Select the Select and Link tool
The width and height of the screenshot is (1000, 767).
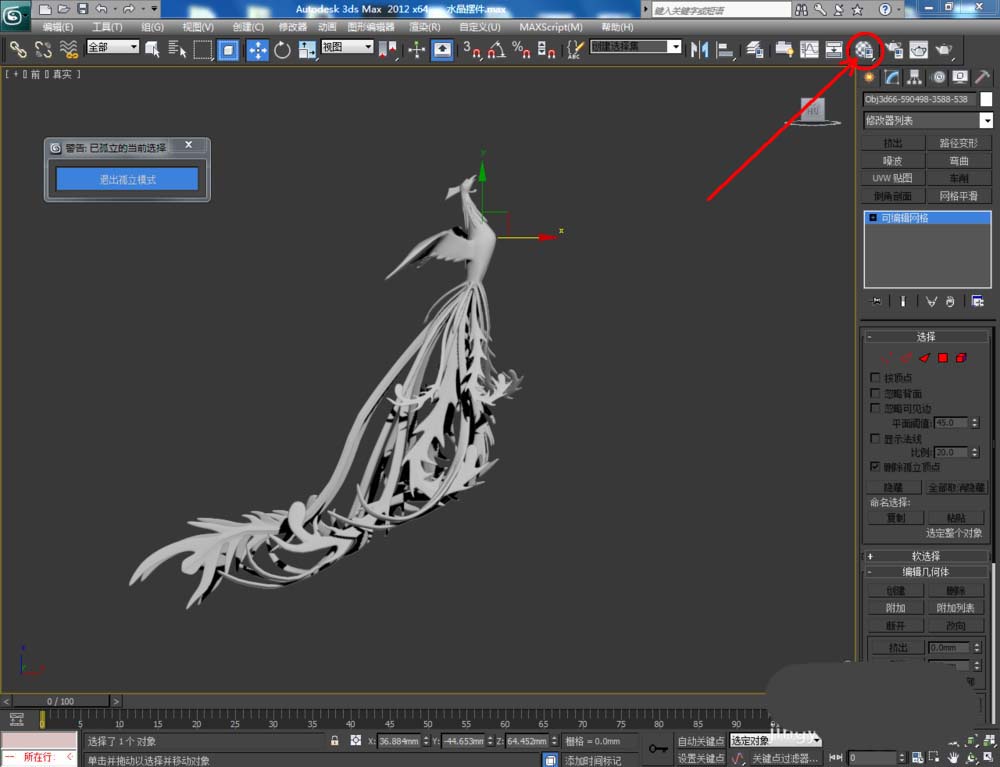pyautogui.click(x=18, y=50)
